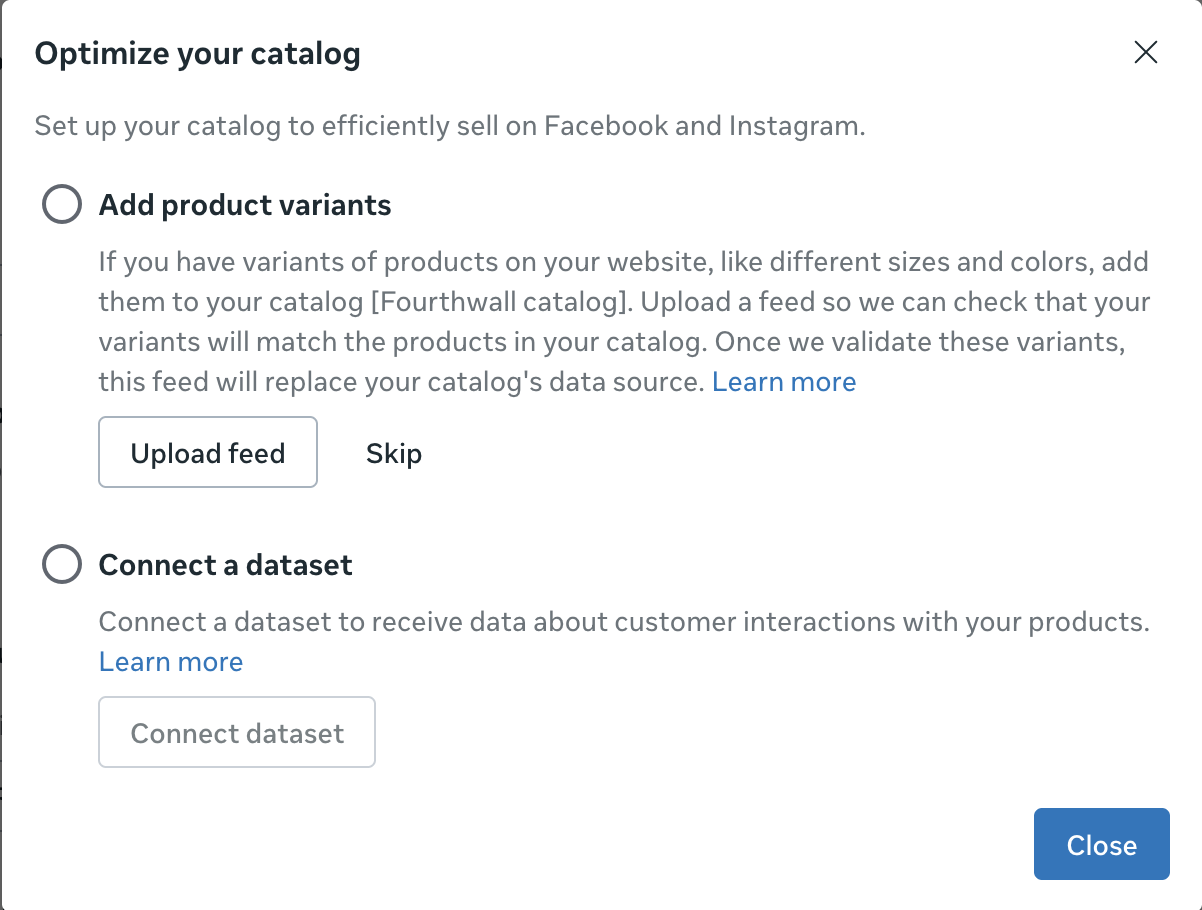The width and height of the screenshot is (1202, 910).
Task: Click the Optimize your catalog heading
Action: click(197, 53)
